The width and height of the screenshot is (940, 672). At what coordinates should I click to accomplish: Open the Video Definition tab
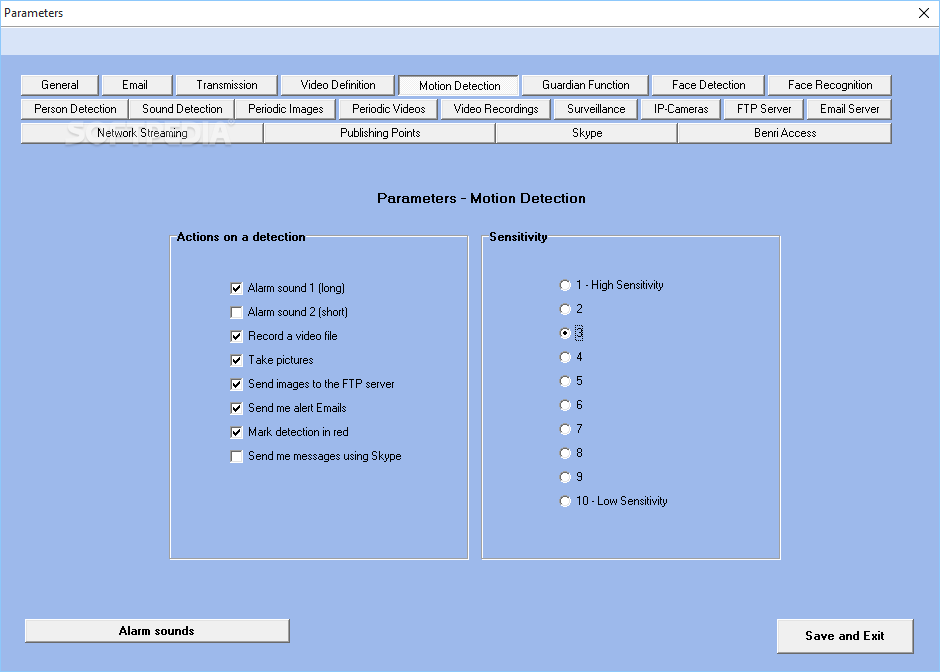point(338,85)
